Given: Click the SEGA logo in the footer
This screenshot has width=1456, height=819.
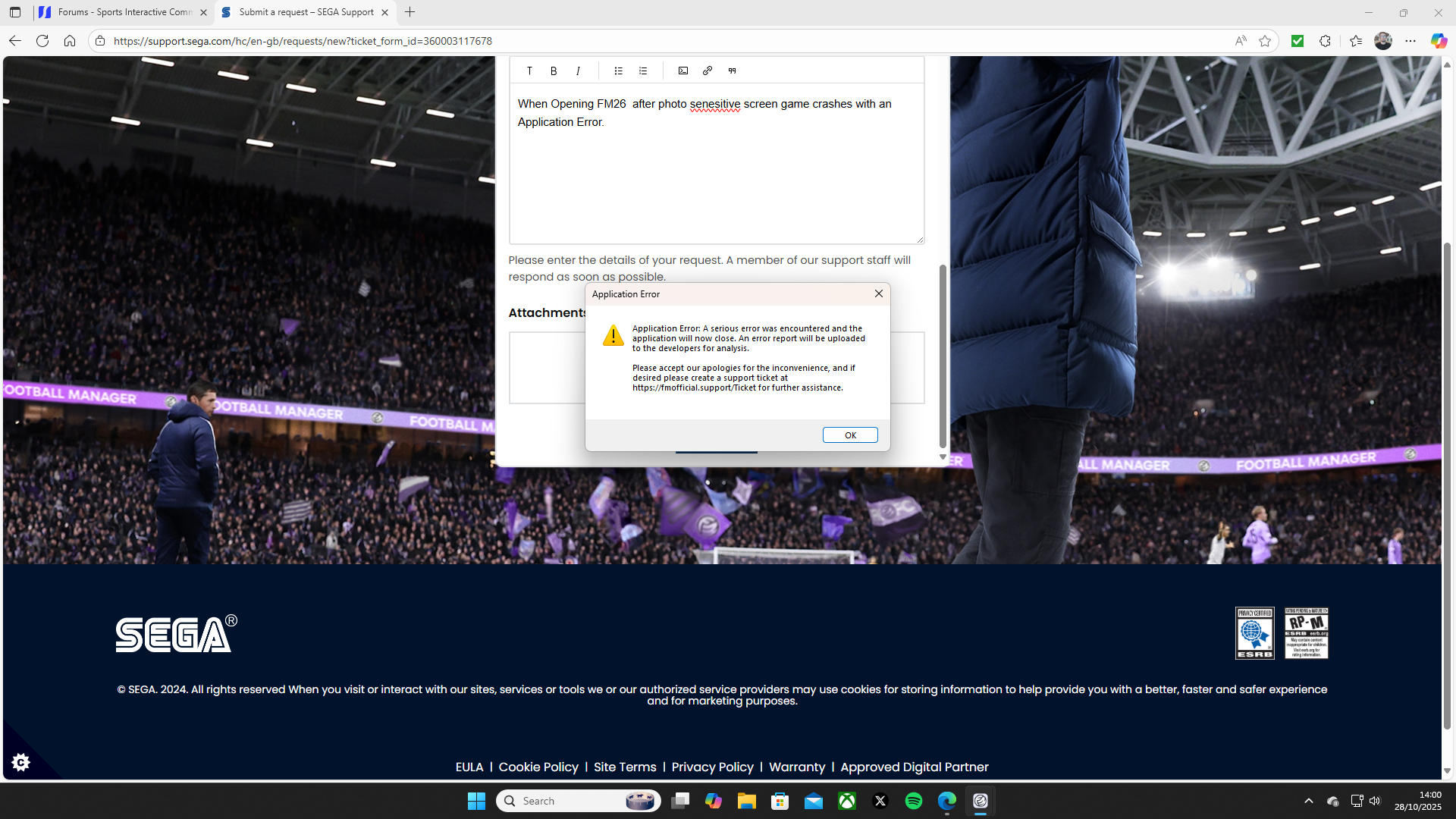Looking at the screenshot, I should pos(177,633).
